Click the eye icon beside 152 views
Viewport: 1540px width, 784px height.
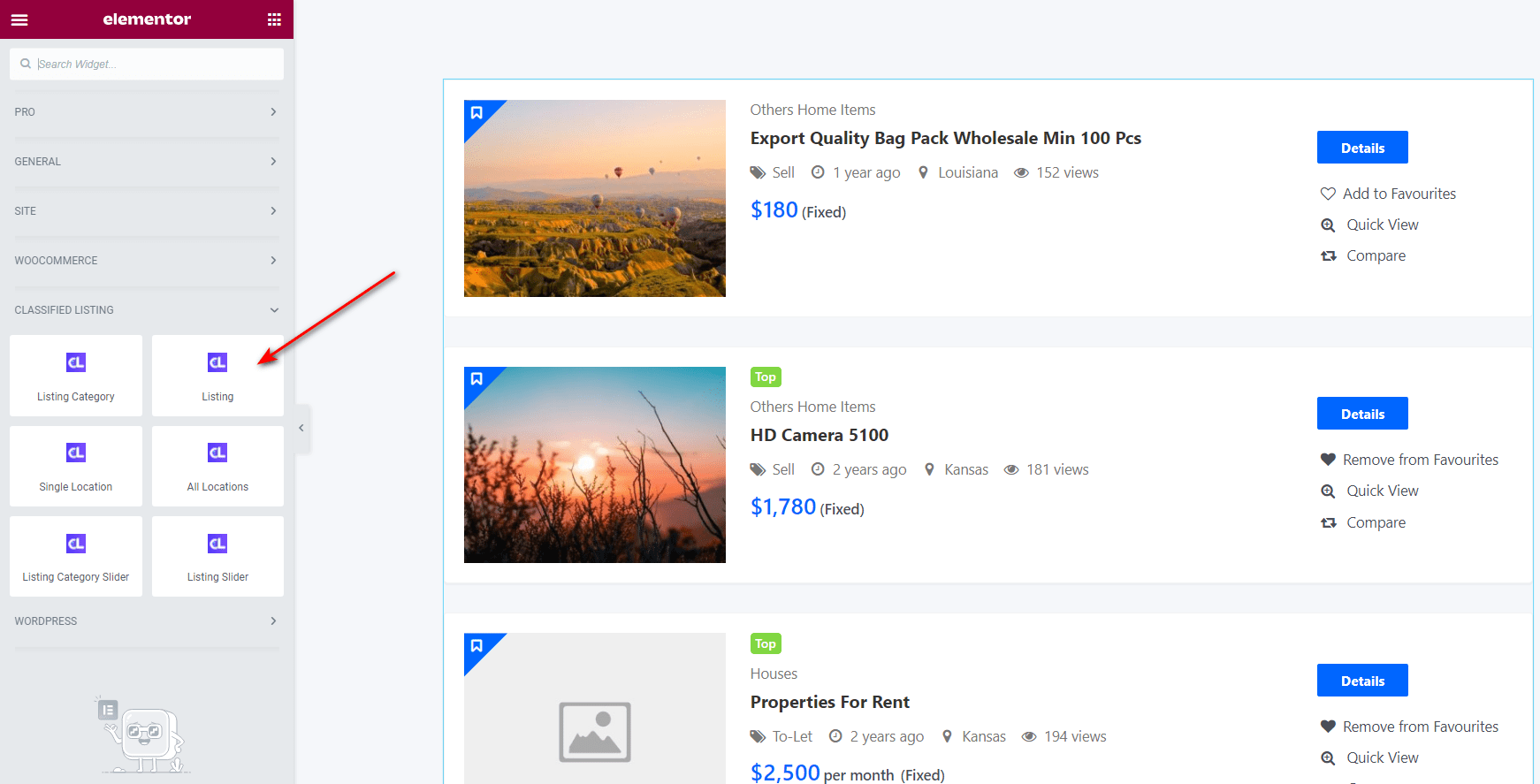[x=1021, y=172]
